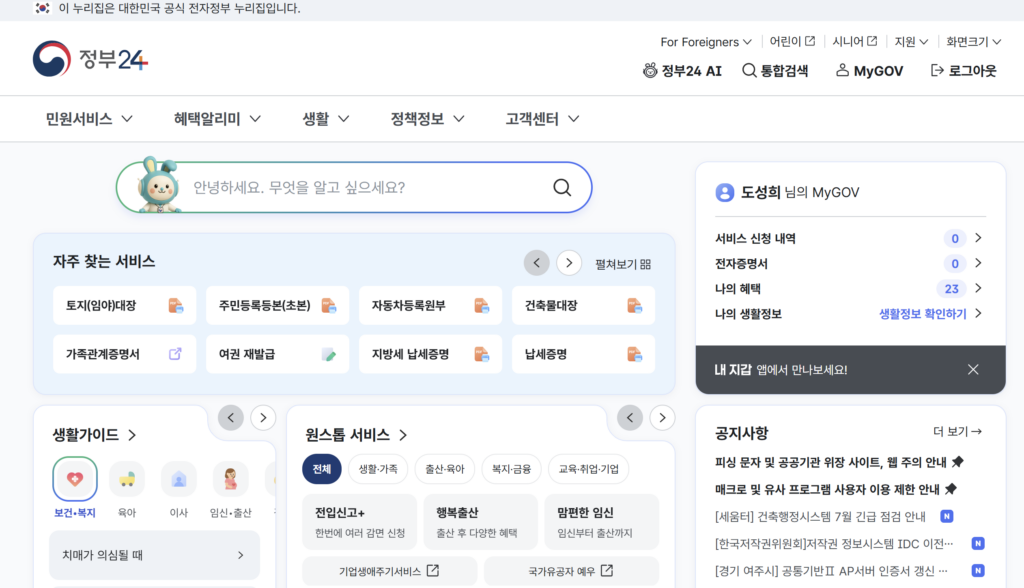Click 로그아웃 to sign out
This screenshot has height=588, width=1024.
click(963, 71)
